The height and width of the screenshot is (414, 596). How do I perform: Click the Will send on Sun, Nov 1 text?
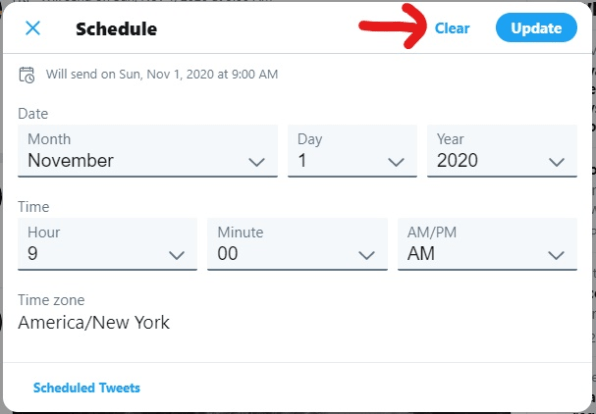(x=162, y=74)
